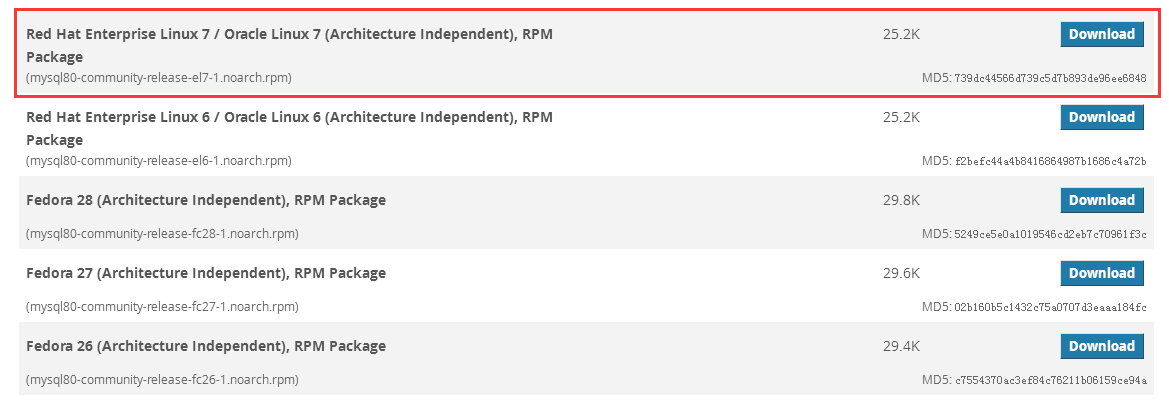
Task: Download the Fedora 26 RPM package
Action: 1101,346
